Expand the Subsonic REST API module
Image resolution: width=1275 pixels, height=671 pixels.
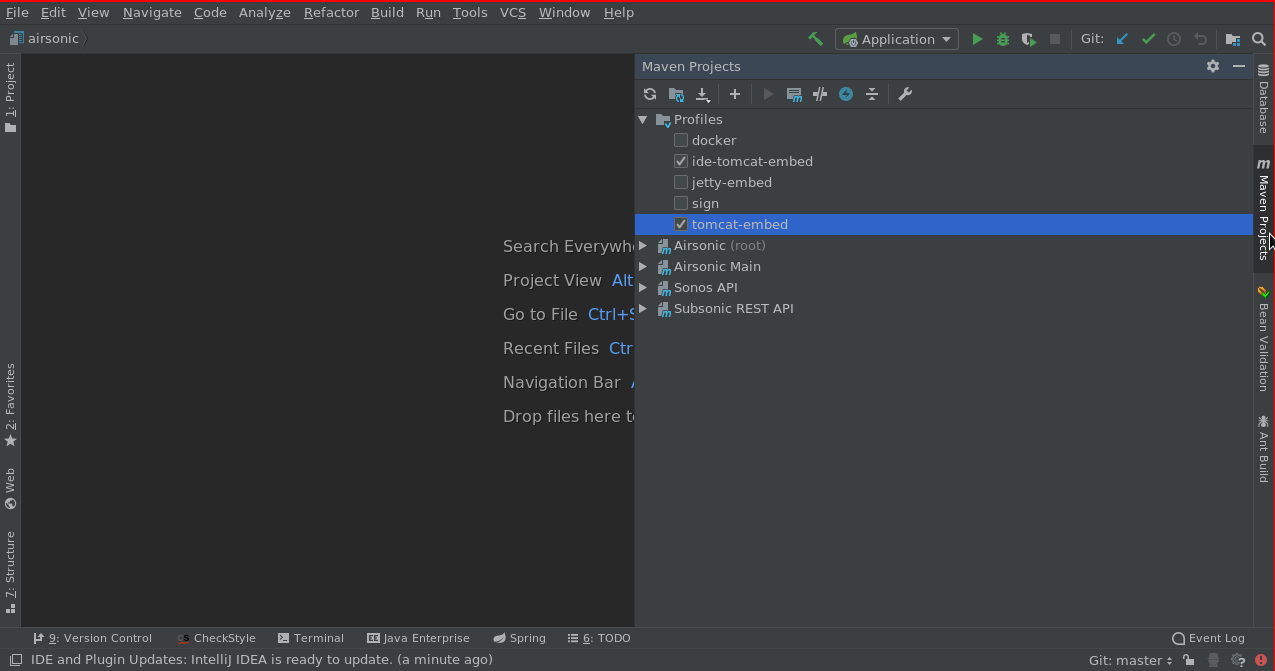click(643, 308)
